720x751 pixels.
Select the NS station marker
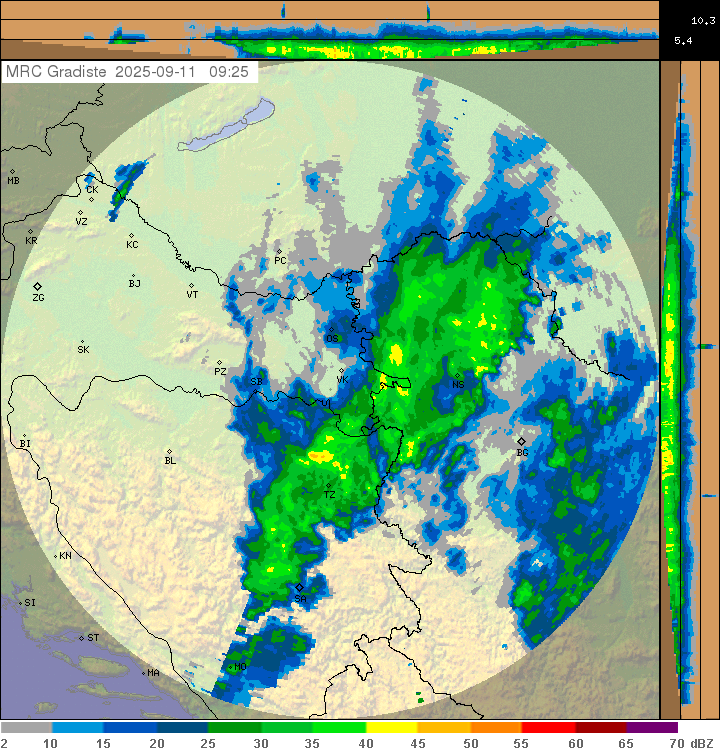[457, 376]
